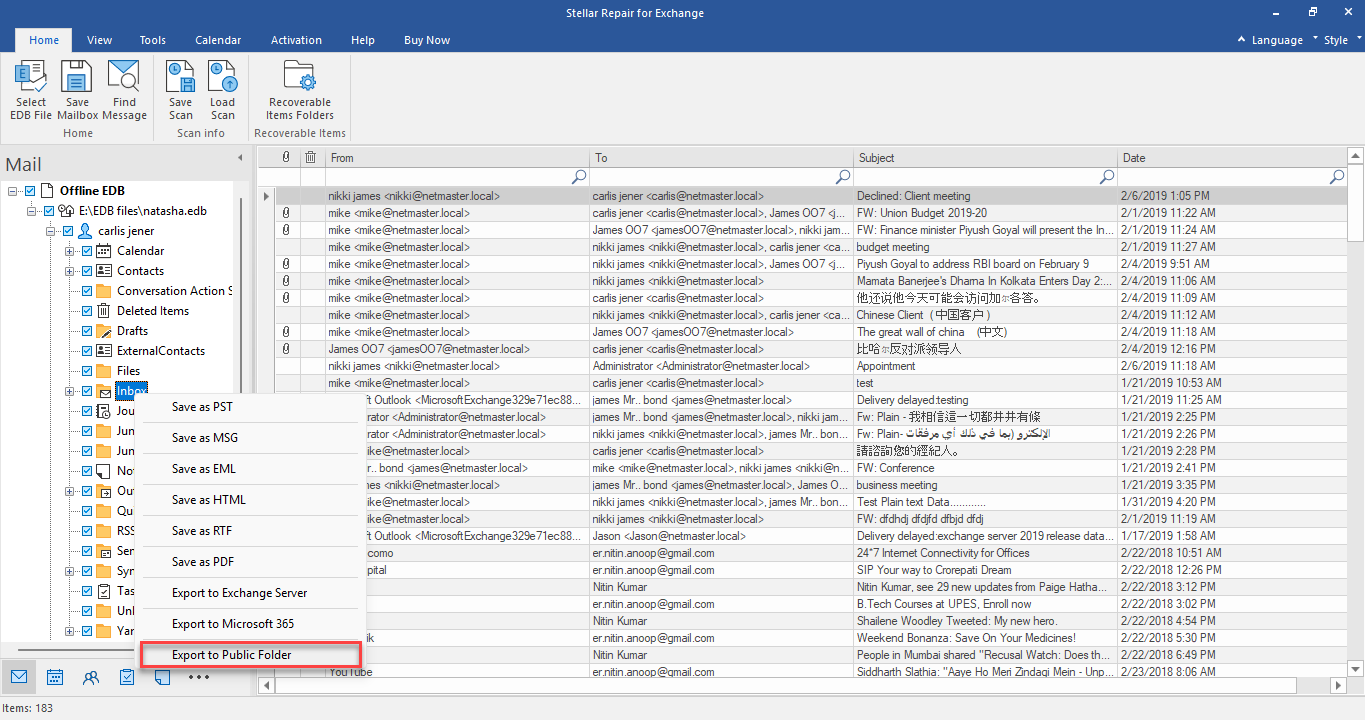Click the ExternalContacts folder icon
Viewport: 1365px width, 720px height.
(x=103, y=351)
